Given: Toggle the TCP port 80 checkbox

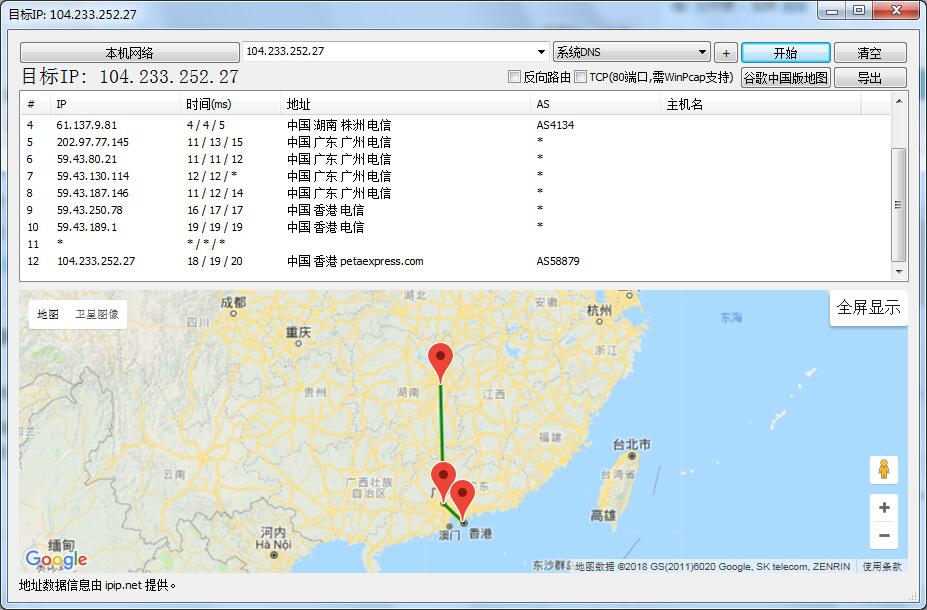Looking at the screenshot, I should coord(581,77).
